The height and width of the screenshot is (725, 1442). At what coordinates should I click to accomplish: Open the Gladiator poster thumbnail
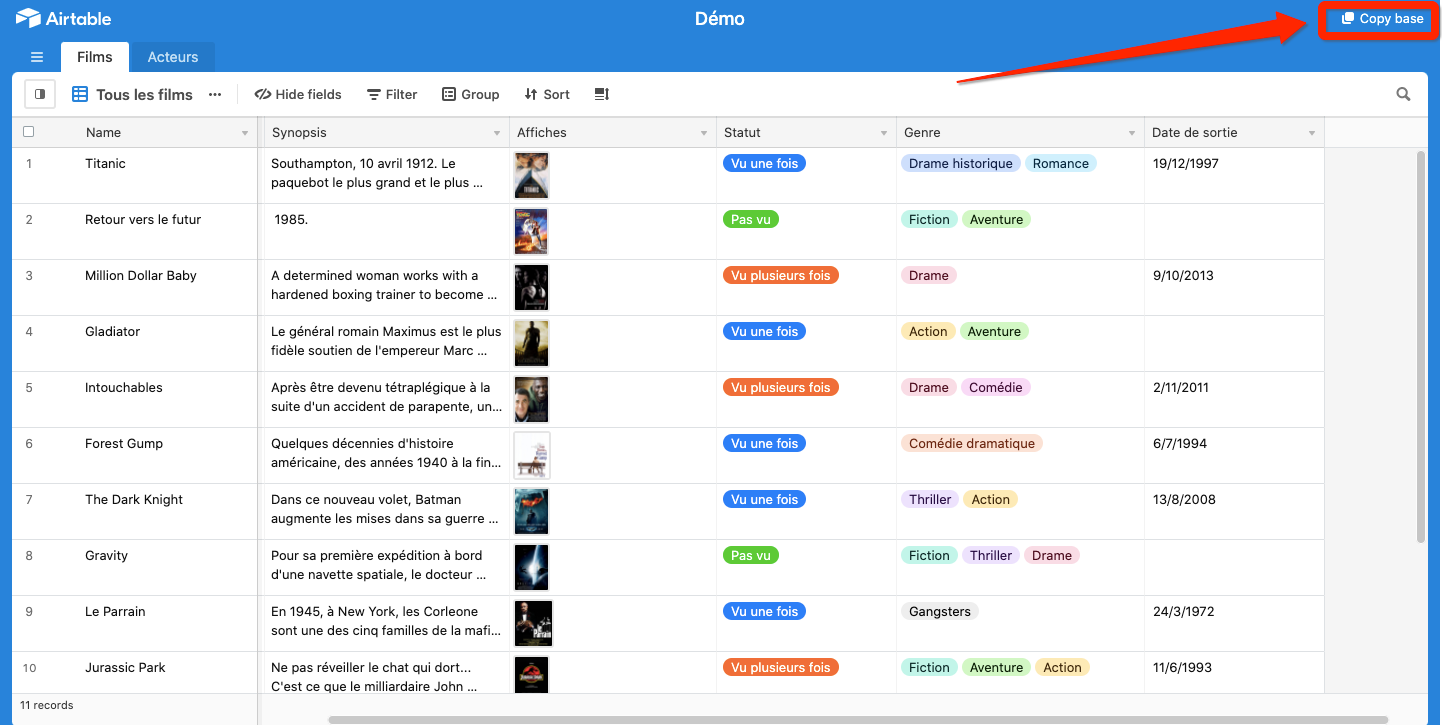[531, 344]
